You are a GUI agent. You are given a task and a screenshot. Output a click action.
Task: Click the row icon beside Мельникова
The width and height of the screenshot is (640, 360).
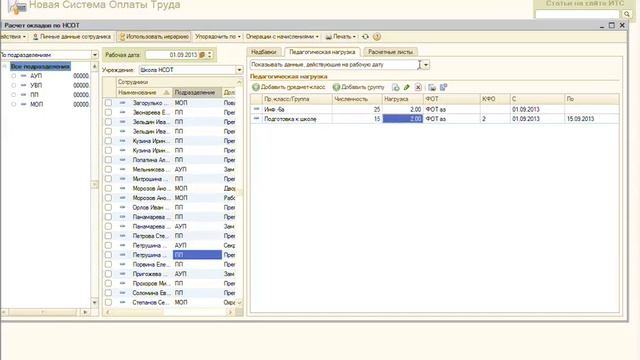(122, 169)
